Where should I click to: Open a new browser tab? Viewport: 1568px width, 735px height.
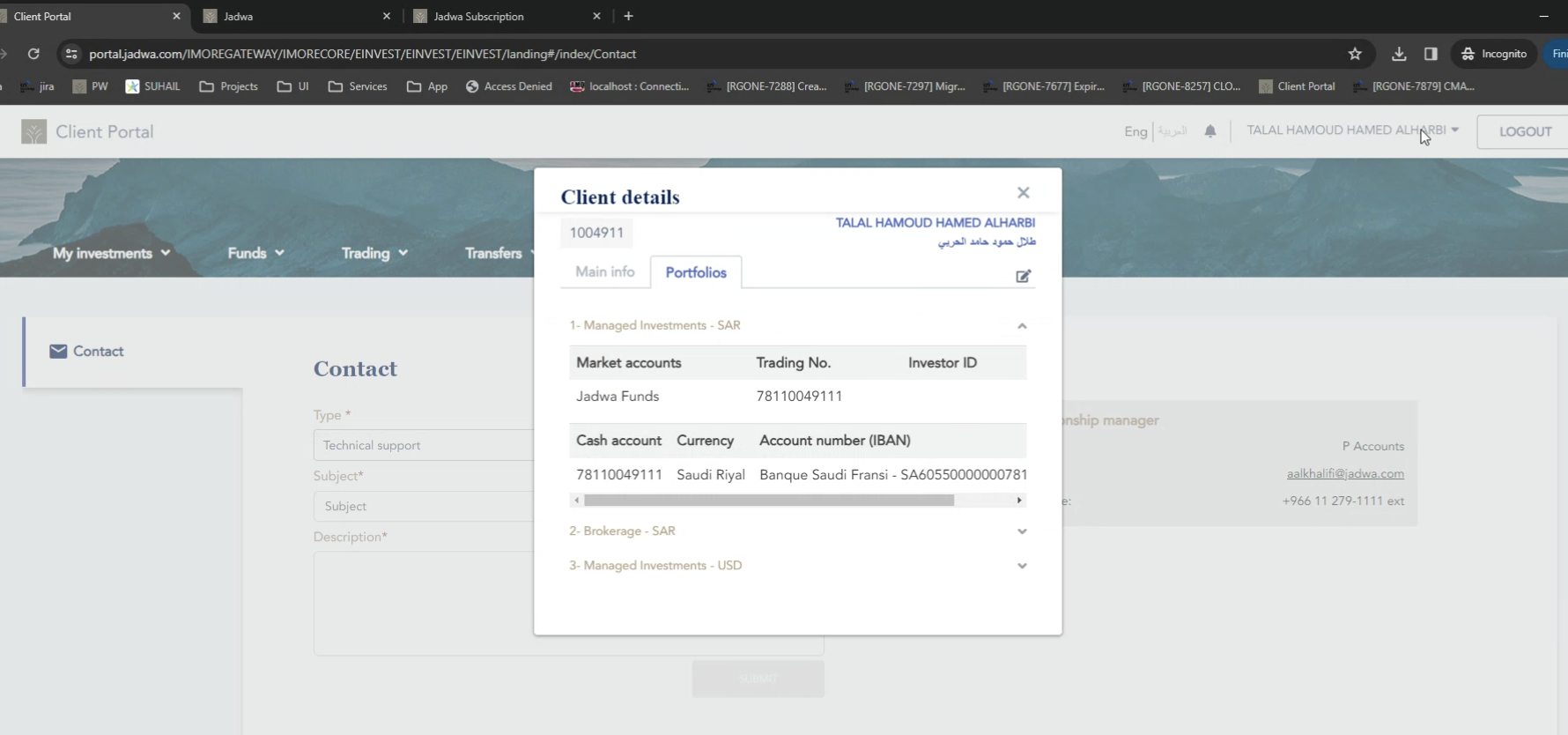(628, 16)
